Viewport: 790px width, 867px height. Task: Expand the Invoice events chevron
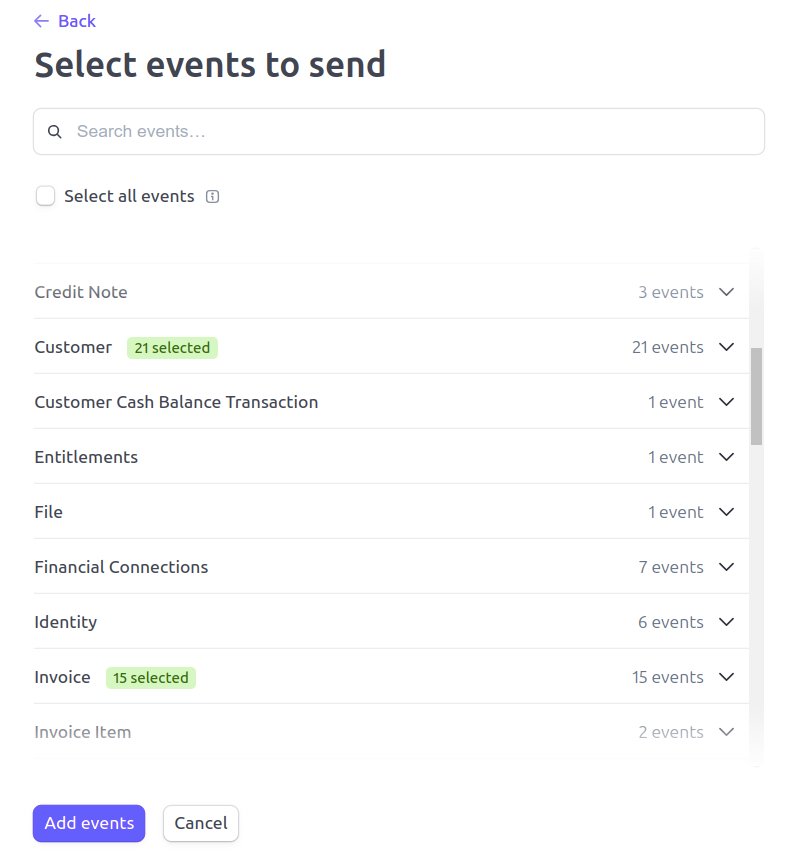727,678
